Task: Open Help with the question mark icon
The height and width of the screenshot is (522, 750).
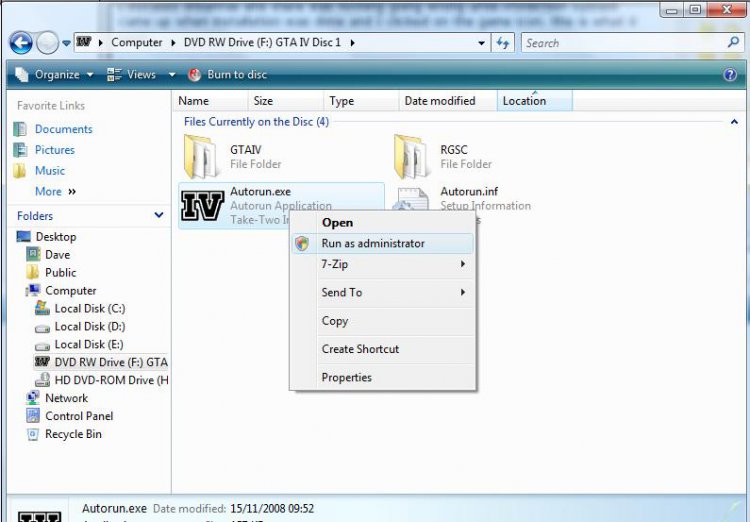Action: click(730, 75)
